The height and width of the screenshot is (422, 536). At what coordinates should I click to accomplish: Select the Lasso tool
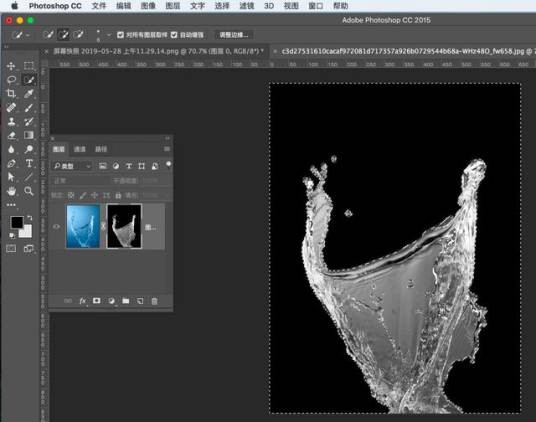click(11, 80)
